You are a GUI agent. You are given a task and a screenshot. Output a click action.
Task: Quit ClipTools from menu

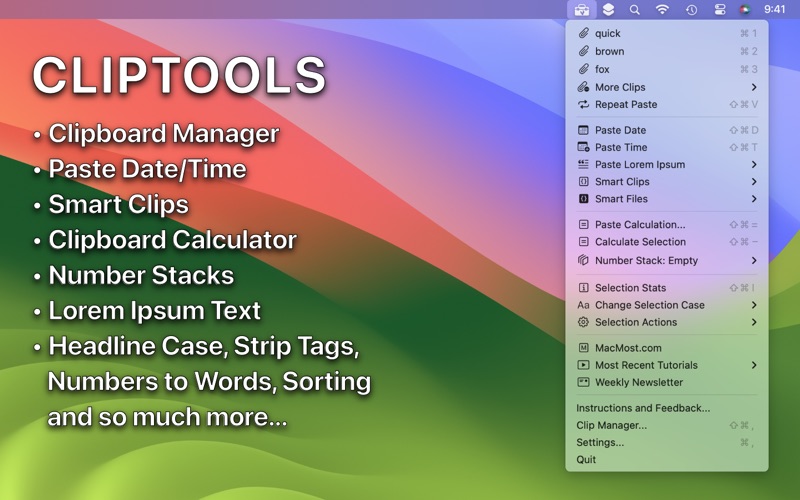point(667,460)
